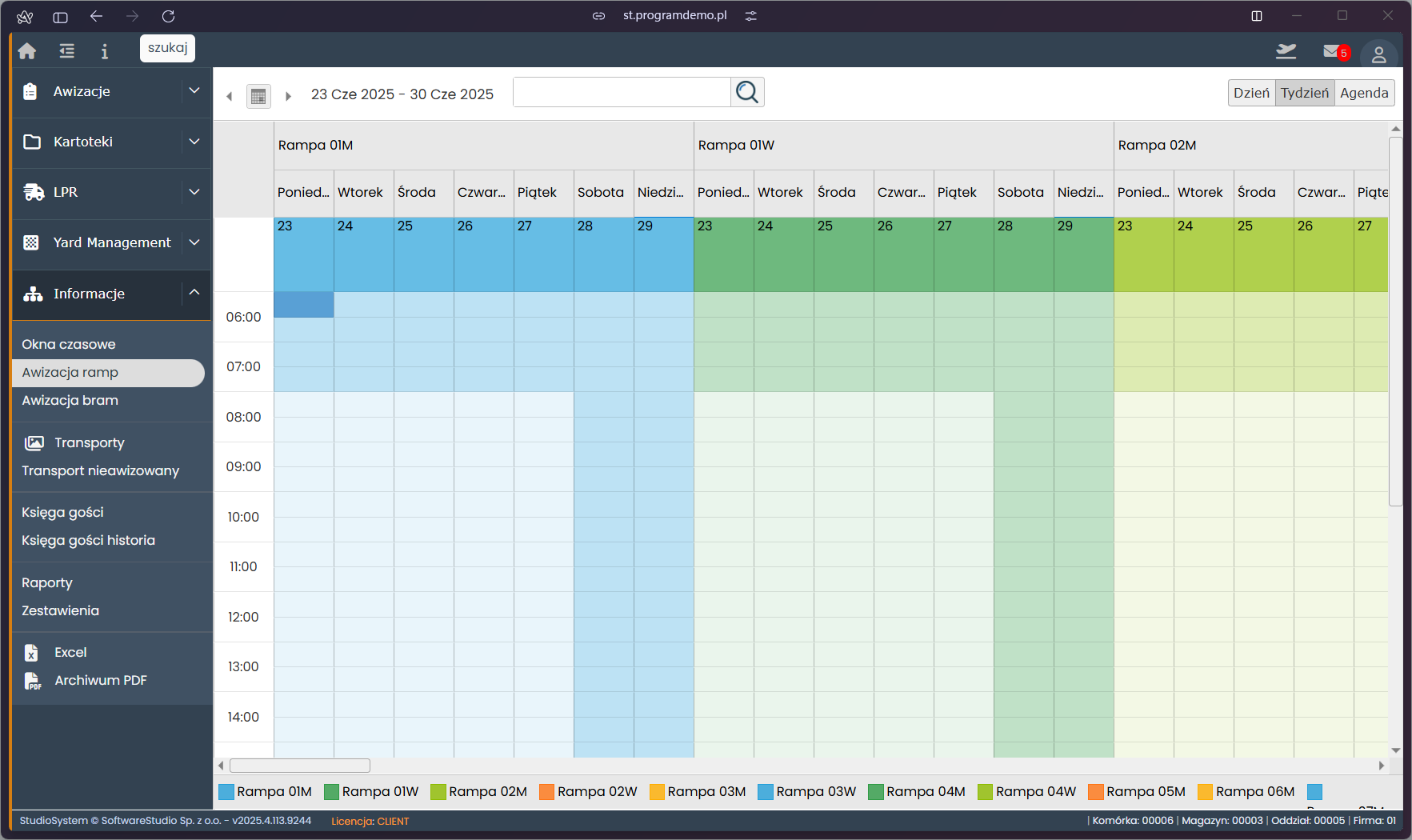
Task: Click the calendar search text field
Action: [622, 93]
